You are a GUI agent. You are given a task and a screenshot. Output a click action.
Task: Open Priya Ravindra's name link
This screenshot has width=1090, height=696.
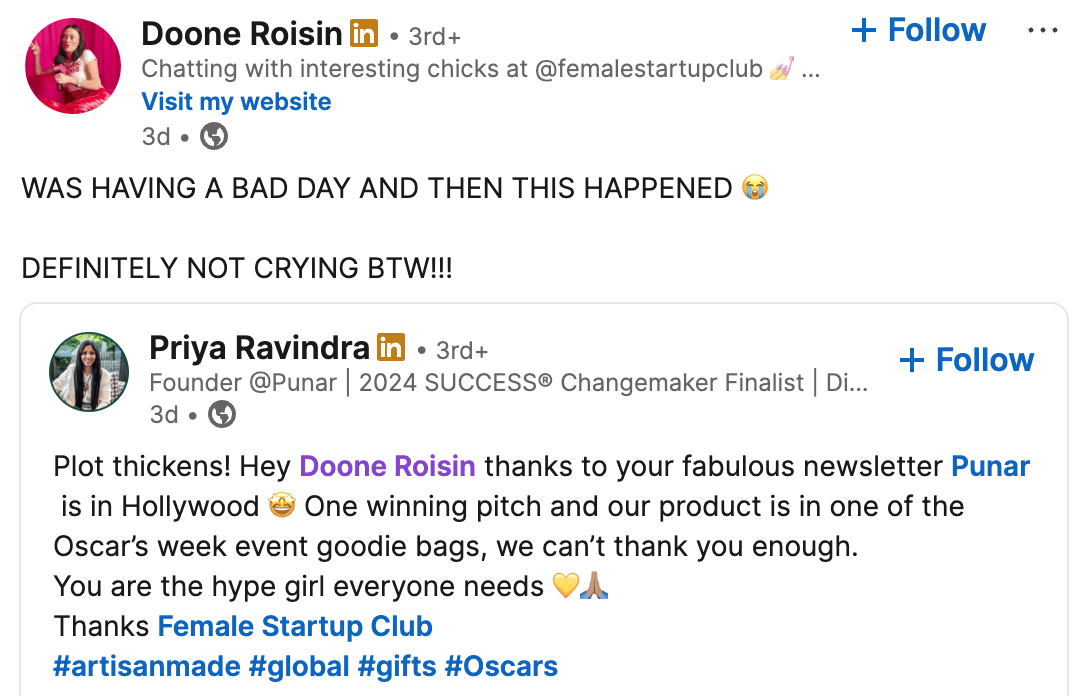[259, 348]
